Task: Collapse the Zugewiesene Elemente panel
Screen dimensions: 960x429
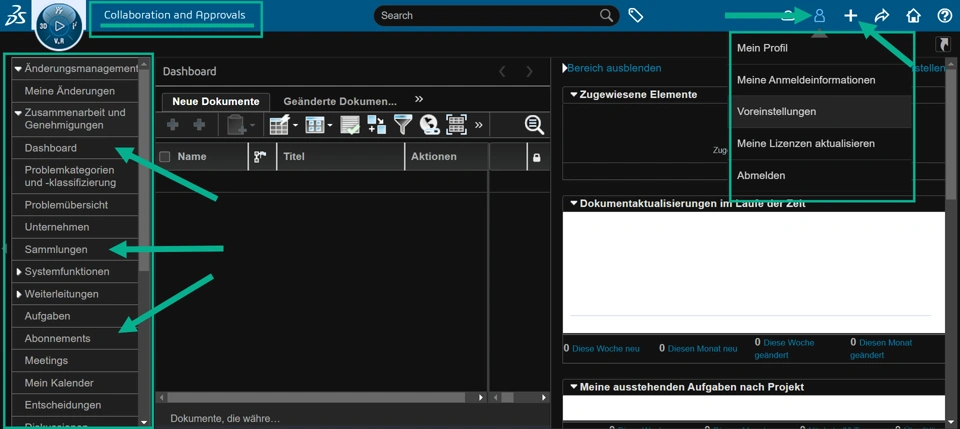Action: click(574, 95)
